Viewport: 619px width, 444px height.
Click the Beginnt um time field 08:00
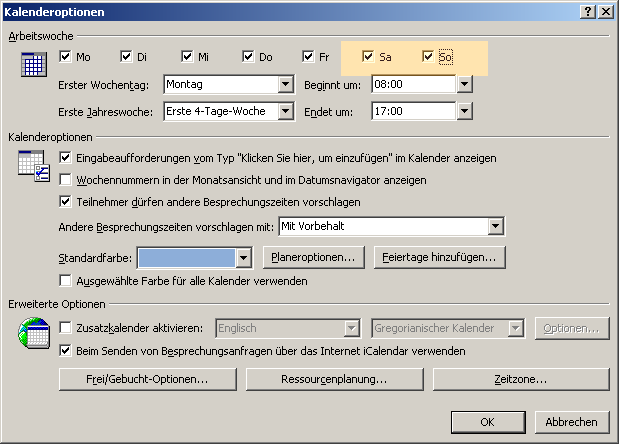point(413,84)
